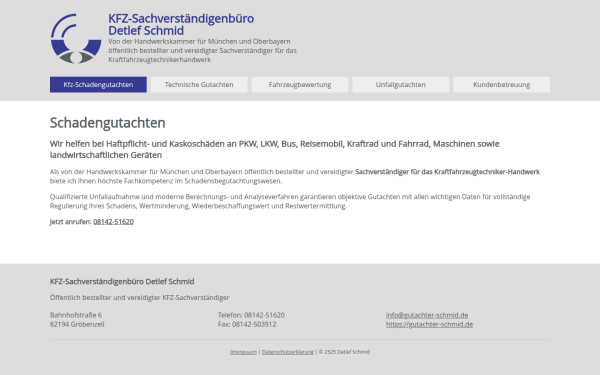The width and height of the screenshot is (600, 375).
Task: Click the KFZ-Sachverständigenbüro Detlef Schmid header title
Action: [181, 24]
